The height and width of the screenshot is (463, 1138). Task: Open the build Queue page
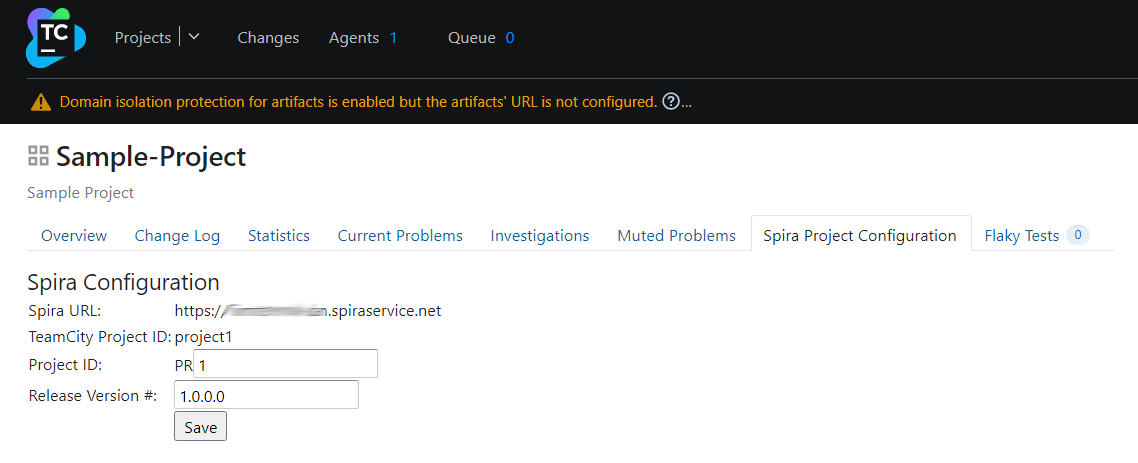coord(472,38)
